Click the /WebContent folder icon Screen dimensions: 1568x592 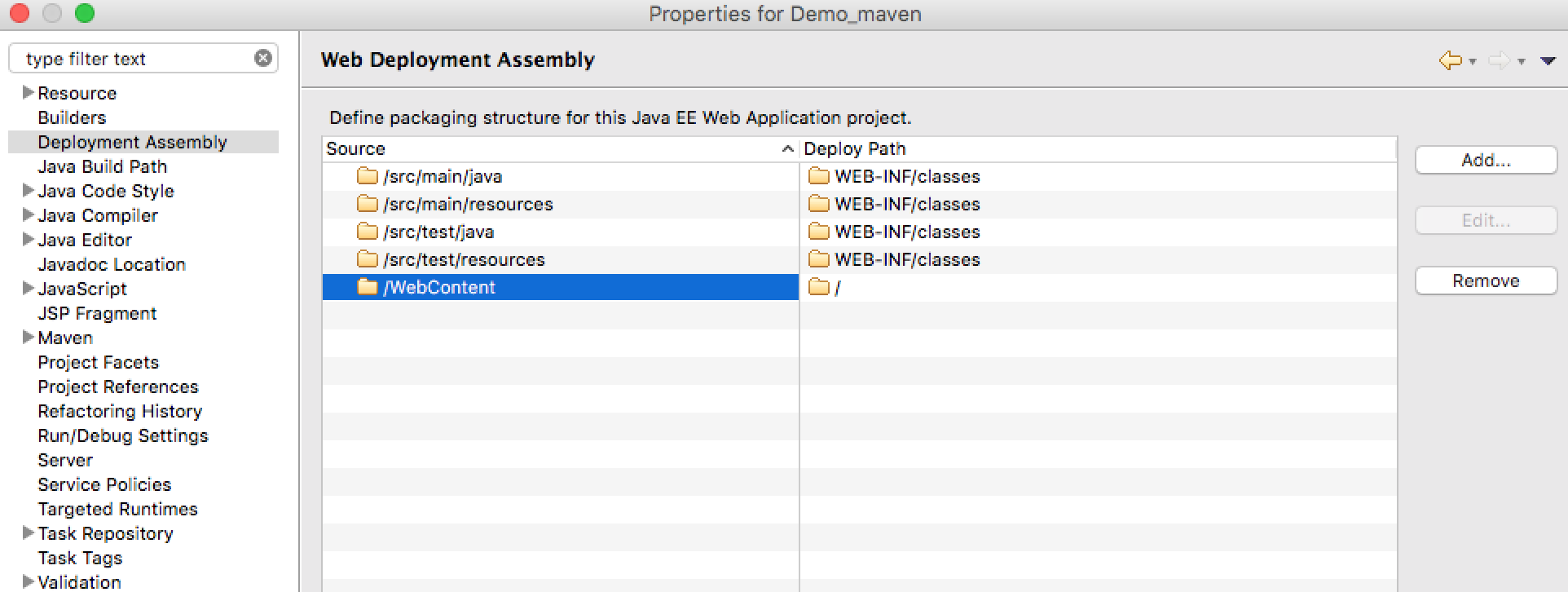point(368,287)
